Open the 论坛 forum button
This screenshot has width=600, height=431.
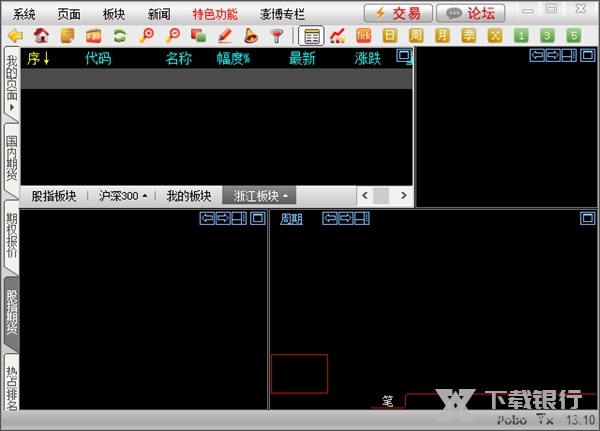pos(470,13)
